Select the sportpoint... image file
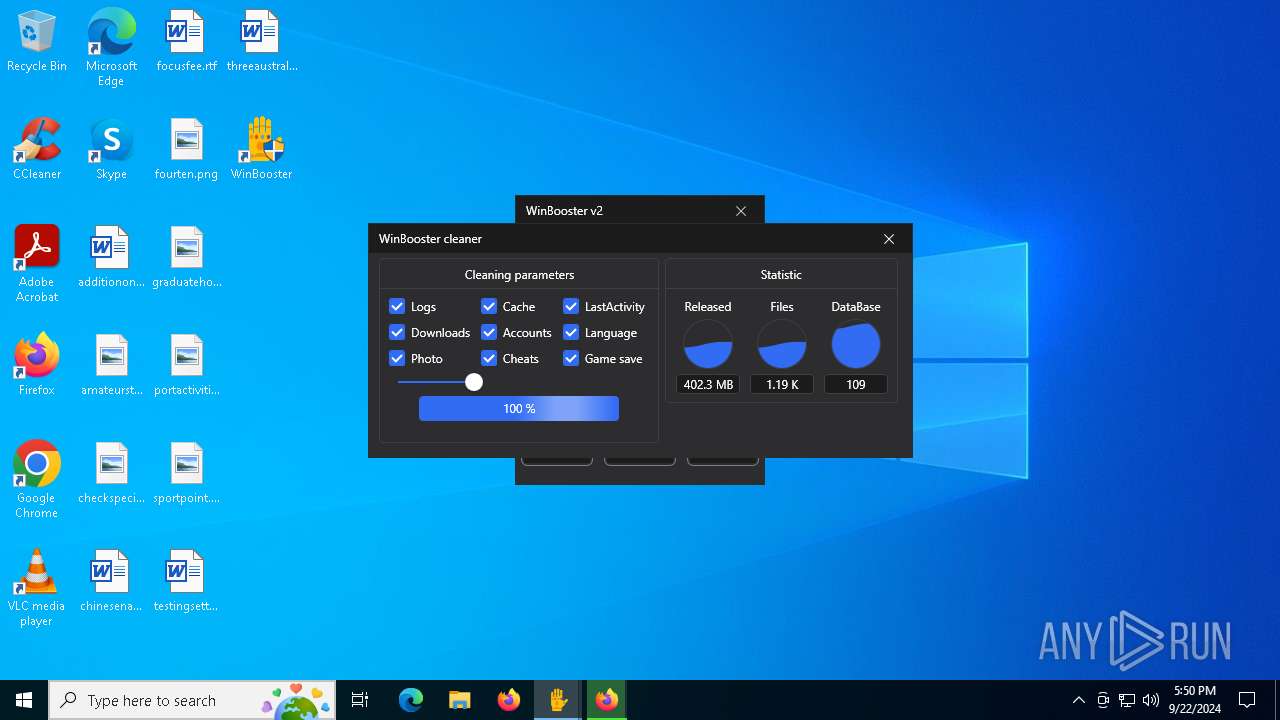 [186, 474]
